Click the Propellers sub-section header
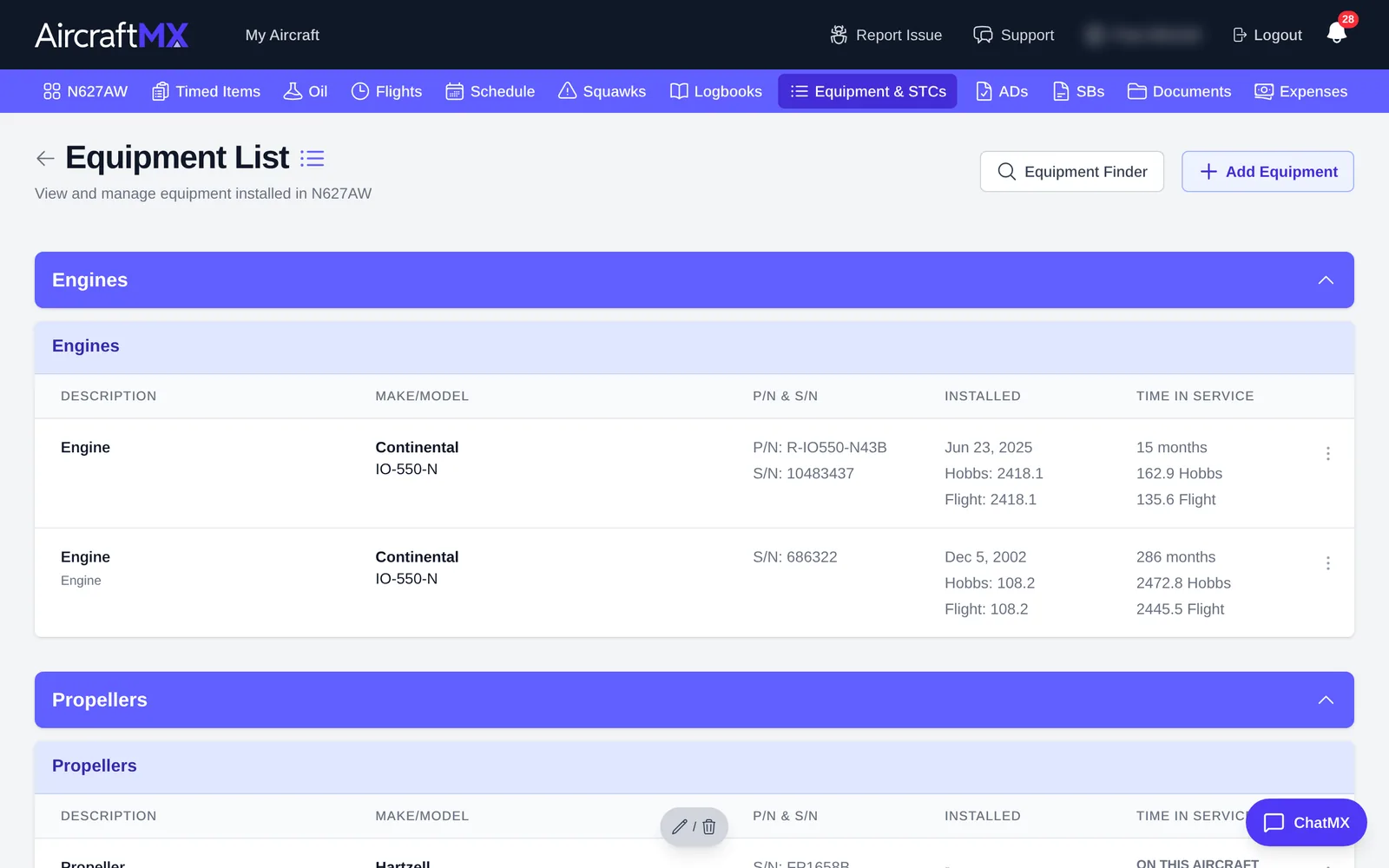Image resolution: width=1389 pixels, height=868 pixels. click(x=694, y=766)
